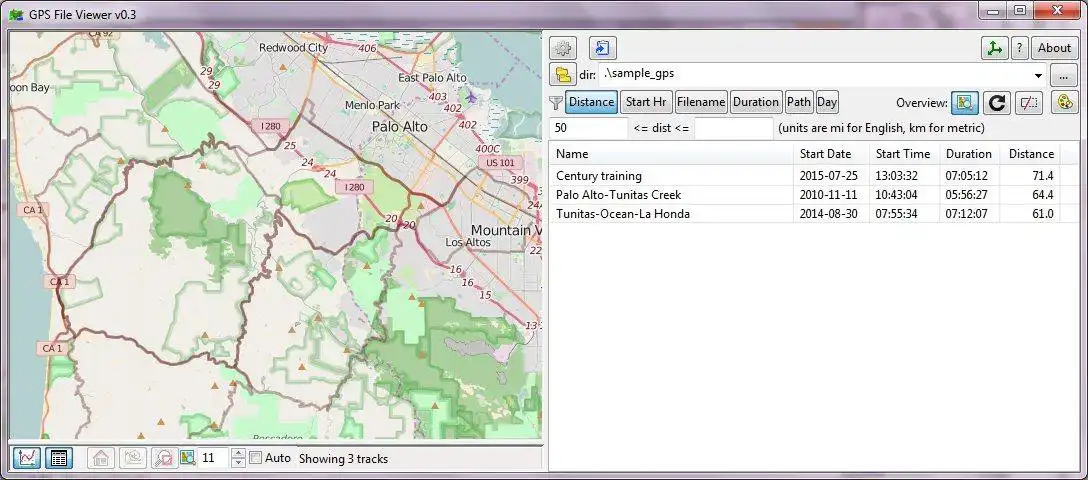Image resolution: width=1088 pixels, height=480 pixels.
Task: Select the Day filter tab
Action: tap(826, 102)
